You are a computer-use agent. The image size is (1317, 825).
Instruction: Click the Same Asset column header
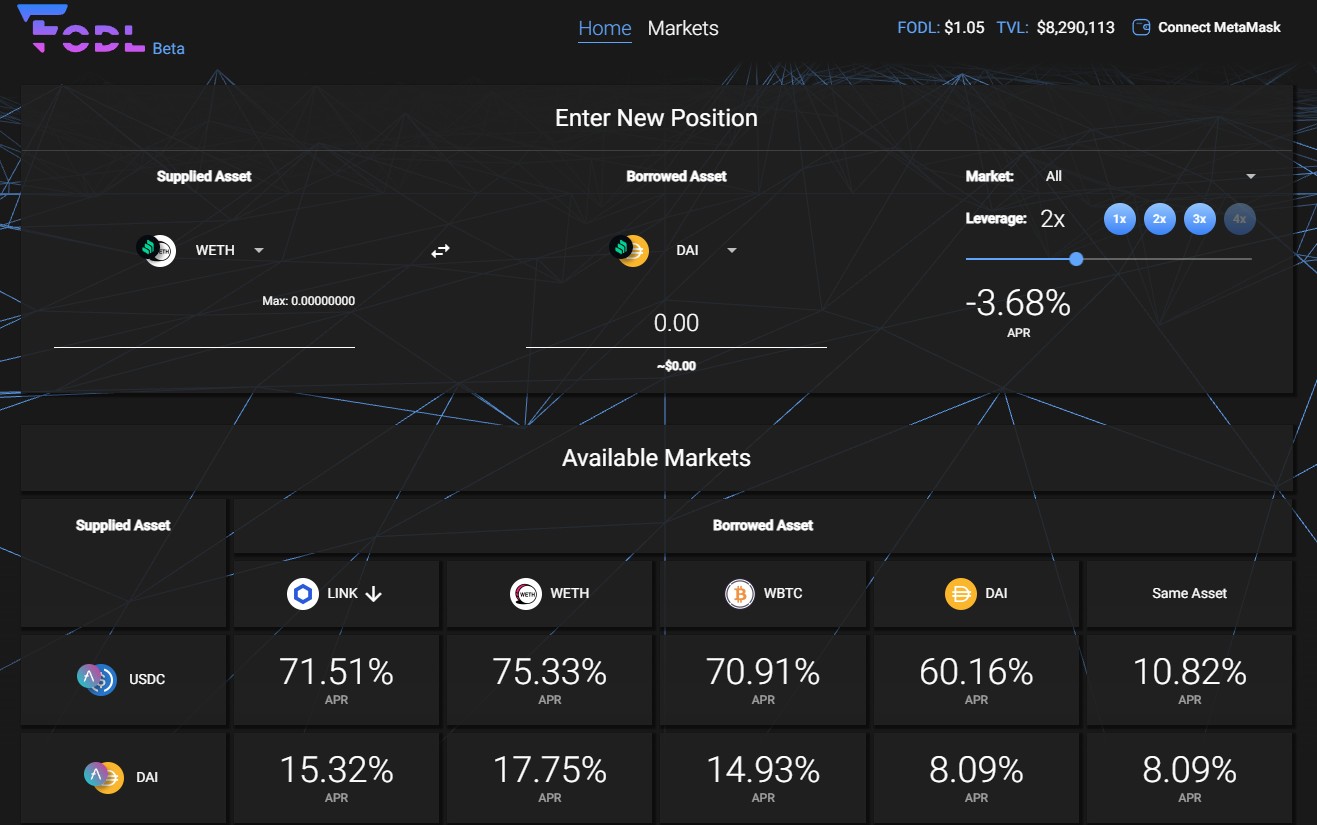pyautogui.click(x=1189, y=593)
